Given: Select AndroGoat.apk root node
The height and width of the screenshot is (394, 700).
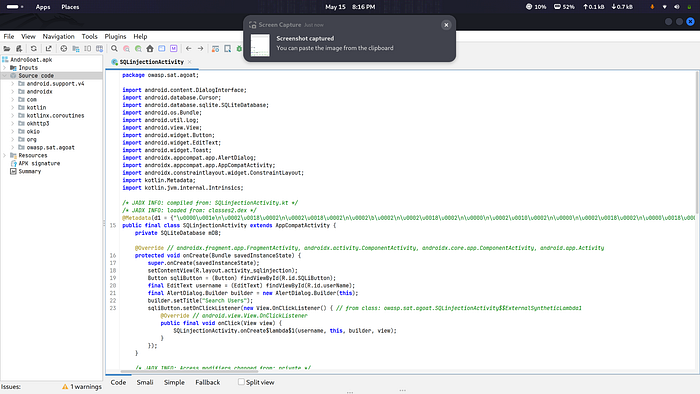Looking at the screenshot, I should [x=27, y=60].
